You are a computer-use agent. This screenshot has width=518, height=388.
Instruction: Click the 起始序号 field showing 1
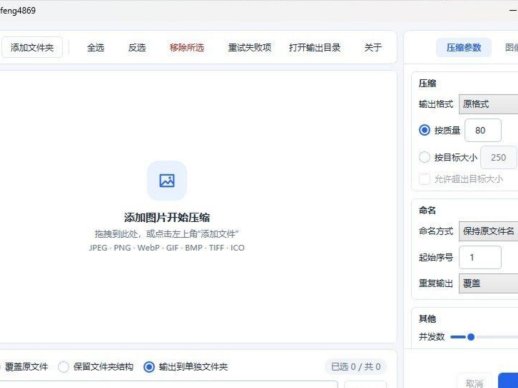(480, 257)
